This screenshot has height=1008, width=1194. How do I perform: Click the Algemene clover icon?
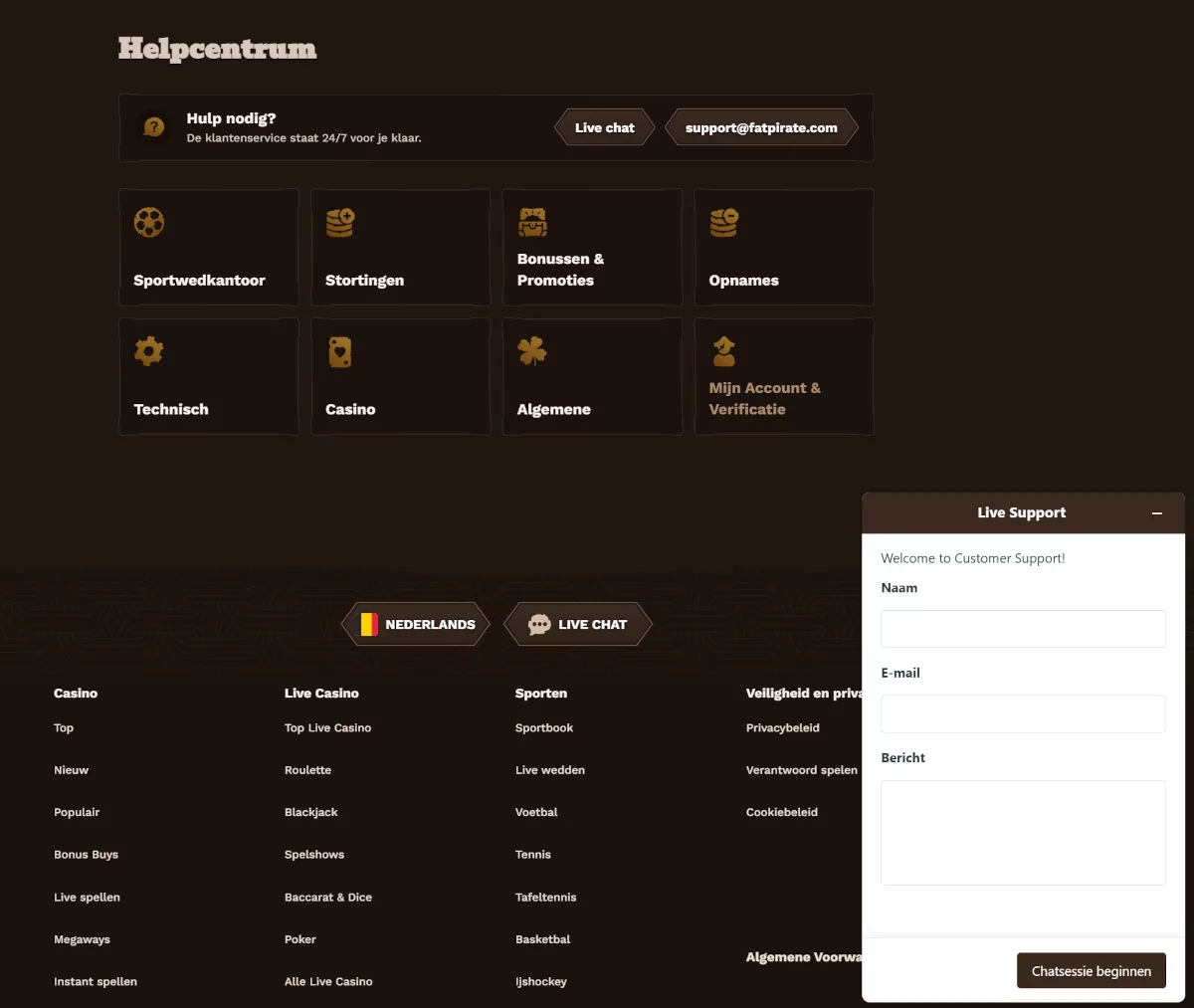(532, 351)
